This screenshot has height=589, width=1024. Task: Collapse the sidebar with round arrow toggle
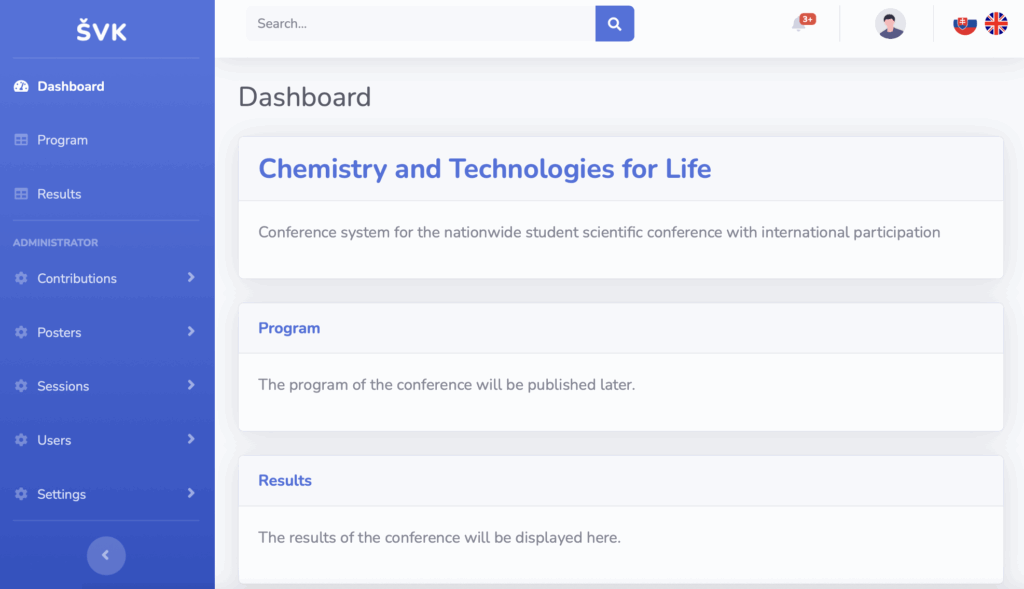point(106,555)
